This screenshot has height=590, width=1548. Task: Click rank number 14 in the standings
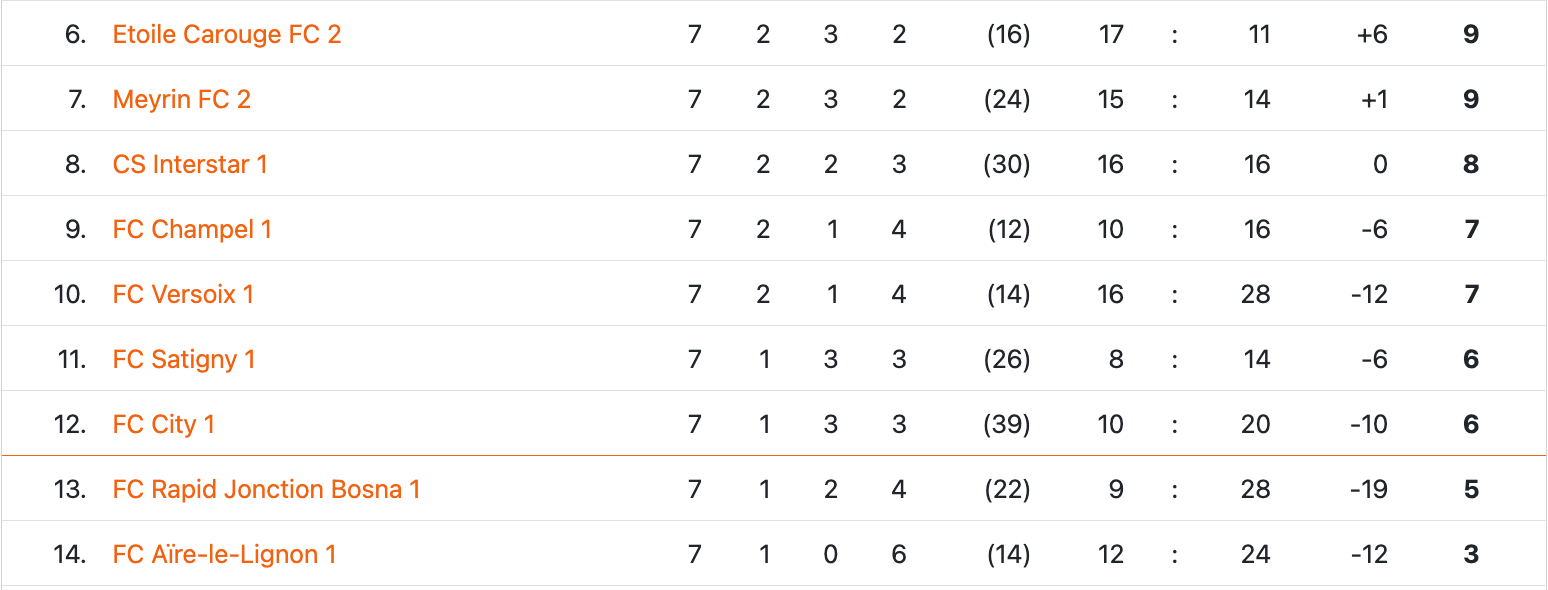point(69,555)
